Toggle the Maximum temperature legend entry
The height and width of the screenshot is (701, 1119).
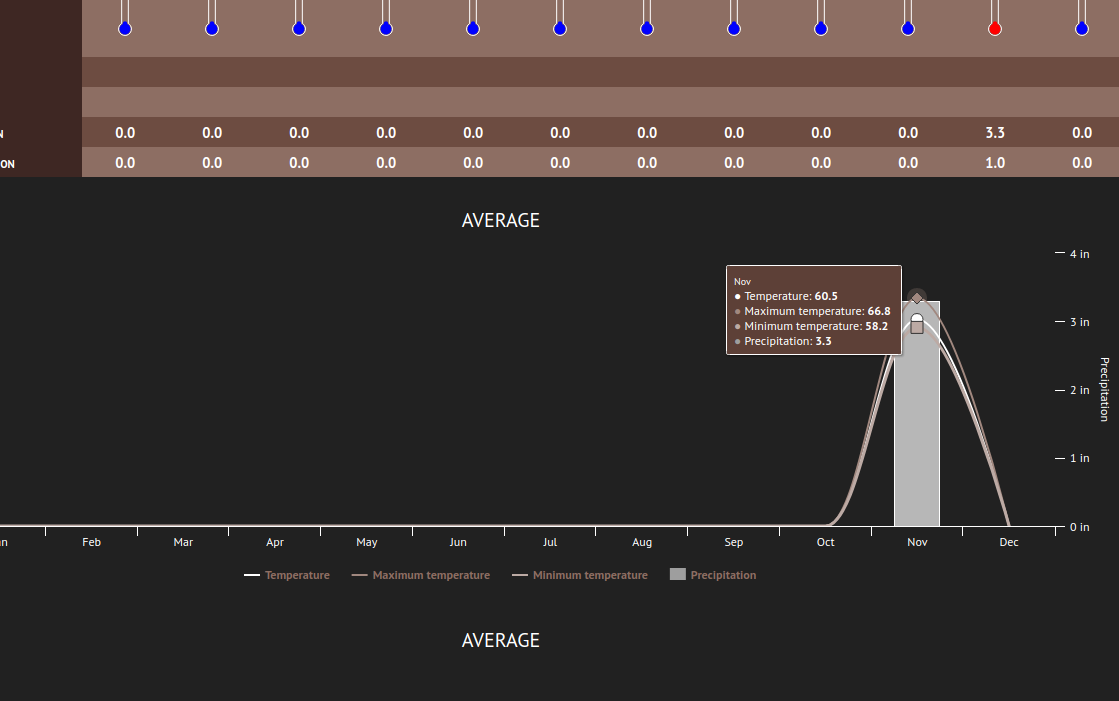(x=420, y=575)
